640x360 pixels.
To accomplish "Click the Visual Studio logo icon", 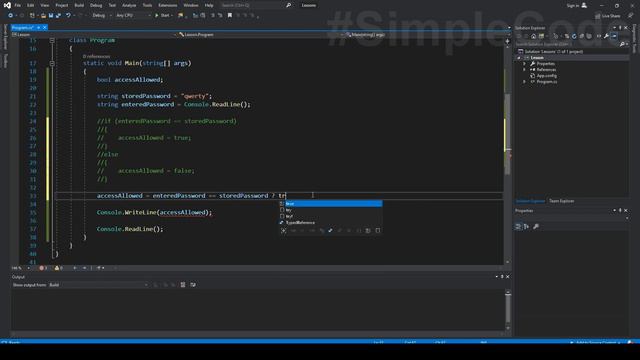I will click(x=7, y=5).
